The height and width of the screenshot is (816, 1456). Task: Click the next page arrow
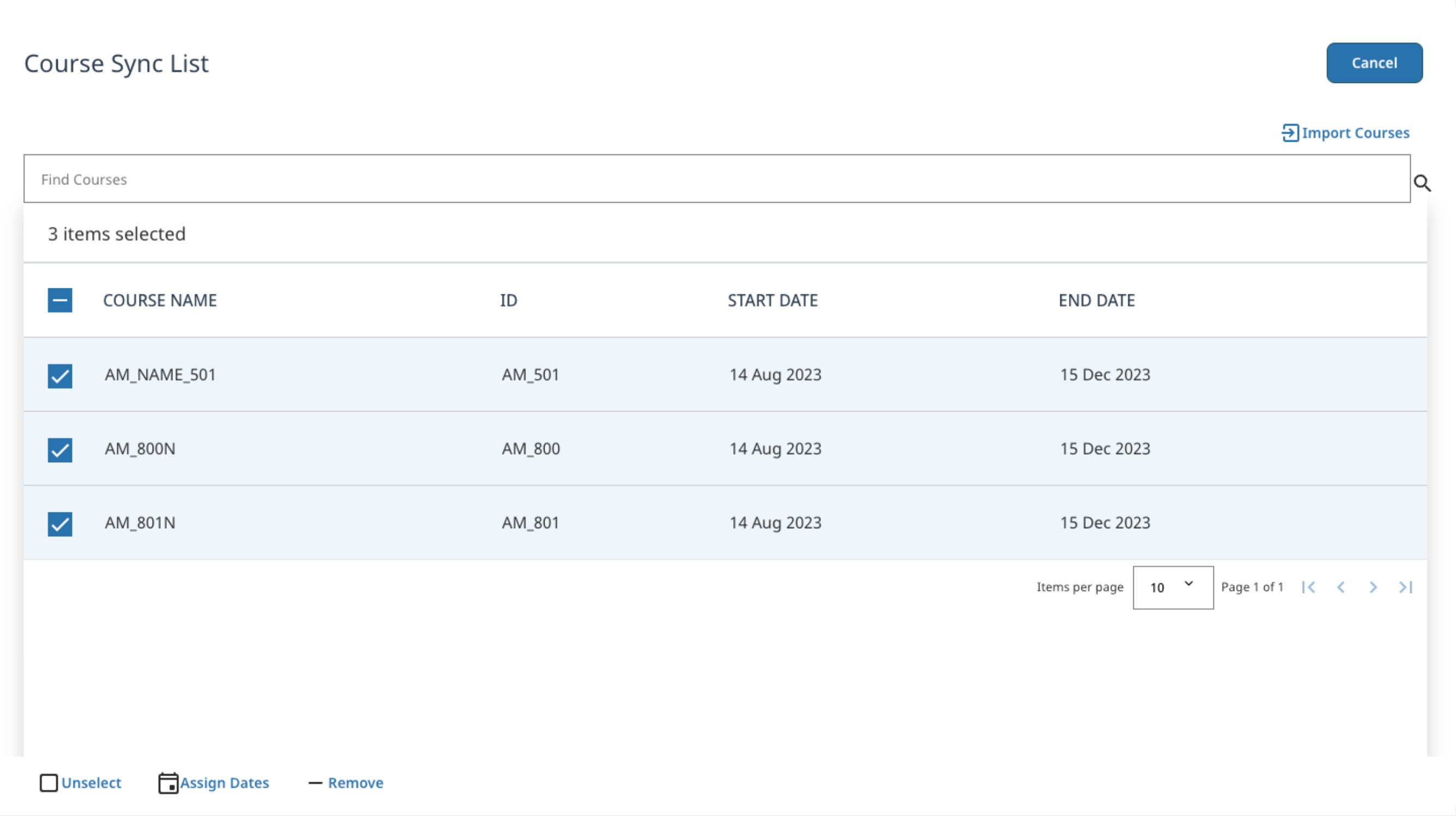pos(1374,587)
